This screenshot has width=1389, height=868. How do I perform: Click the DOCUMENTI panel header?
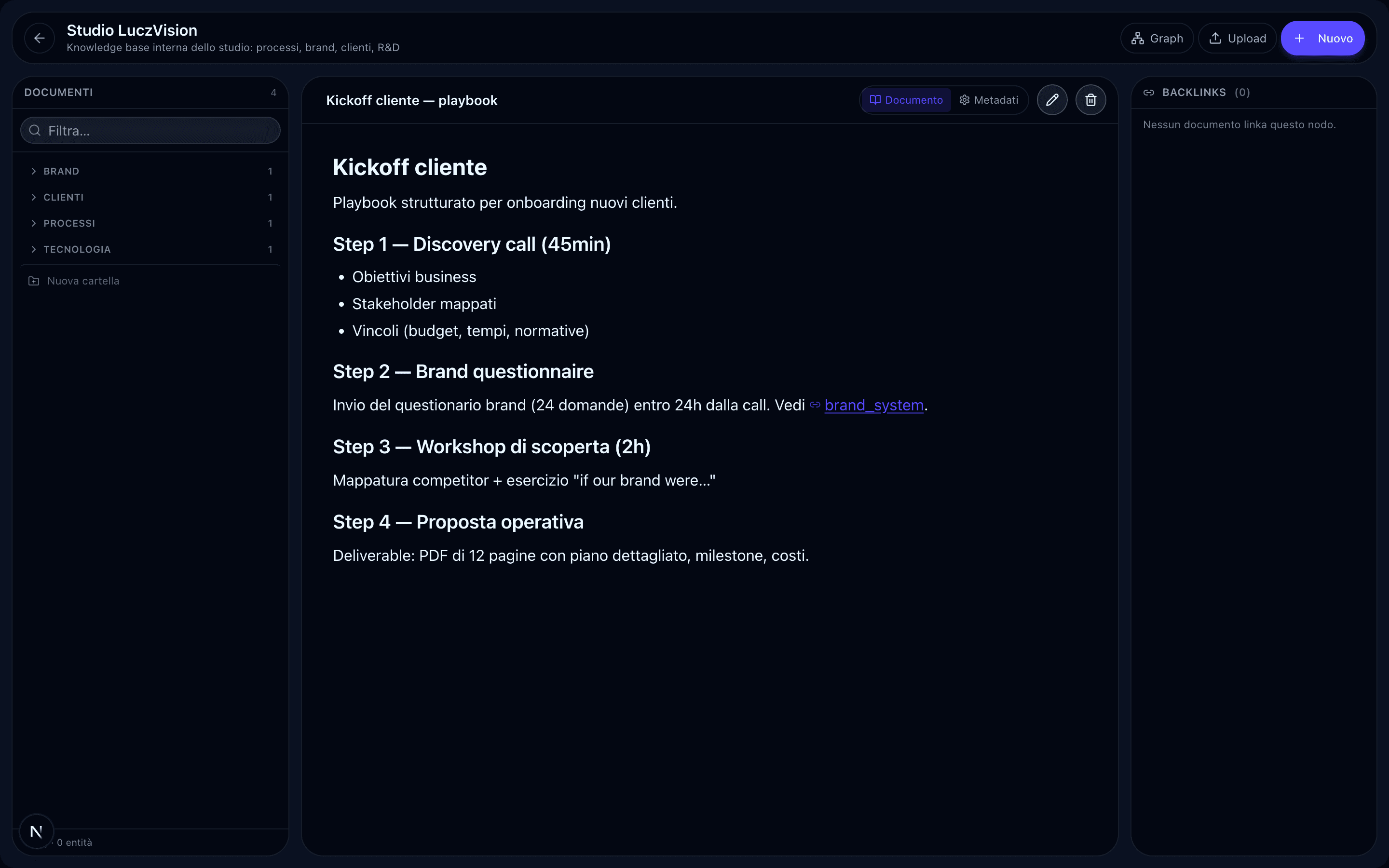point(58,93)
